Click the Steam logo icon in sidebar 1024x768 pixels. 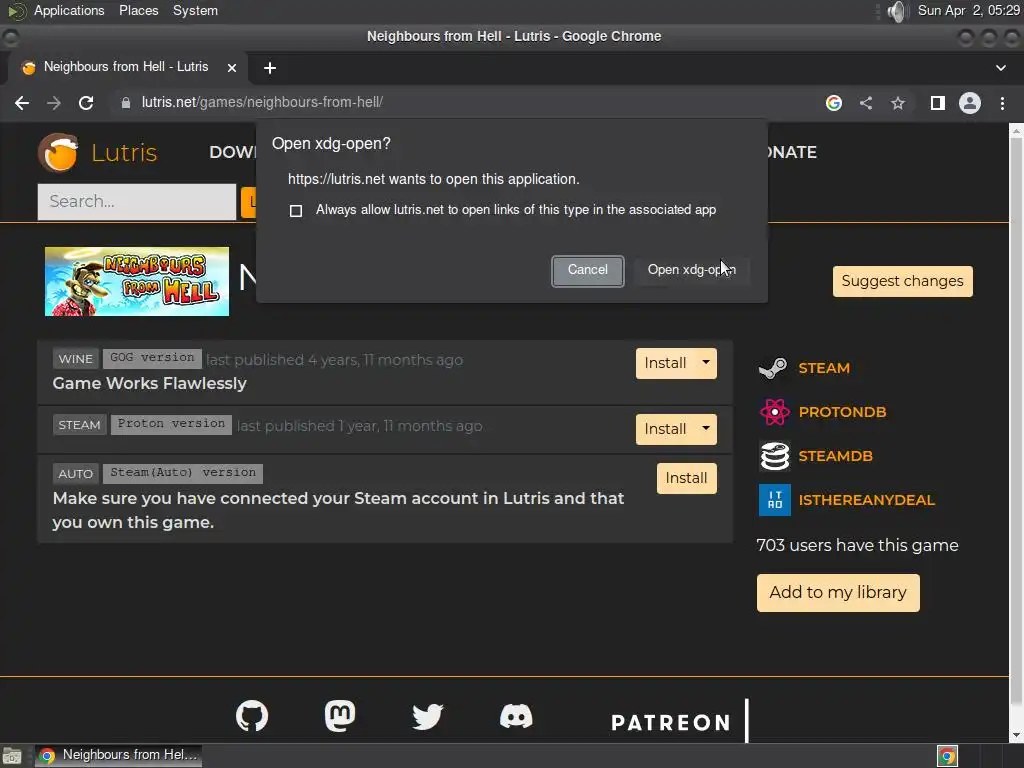(x=774, y=368)
